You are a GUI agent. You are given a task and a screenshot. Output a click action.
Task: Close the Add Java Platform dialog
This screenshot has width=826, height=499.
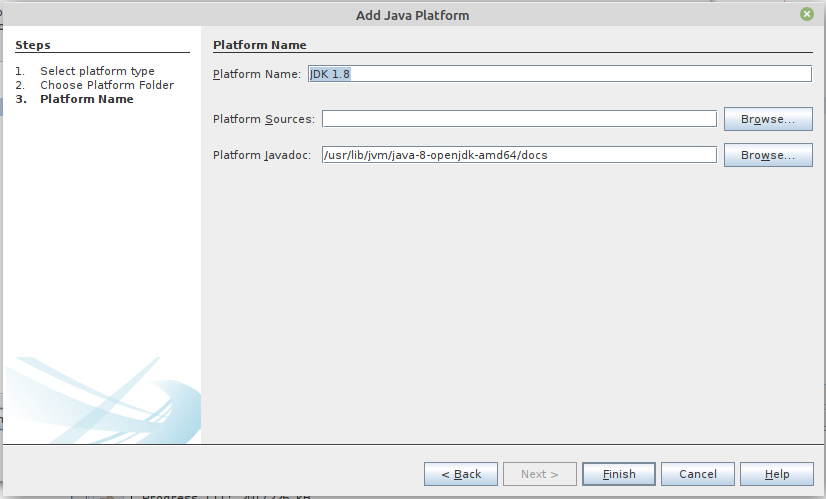click(806, 14)
